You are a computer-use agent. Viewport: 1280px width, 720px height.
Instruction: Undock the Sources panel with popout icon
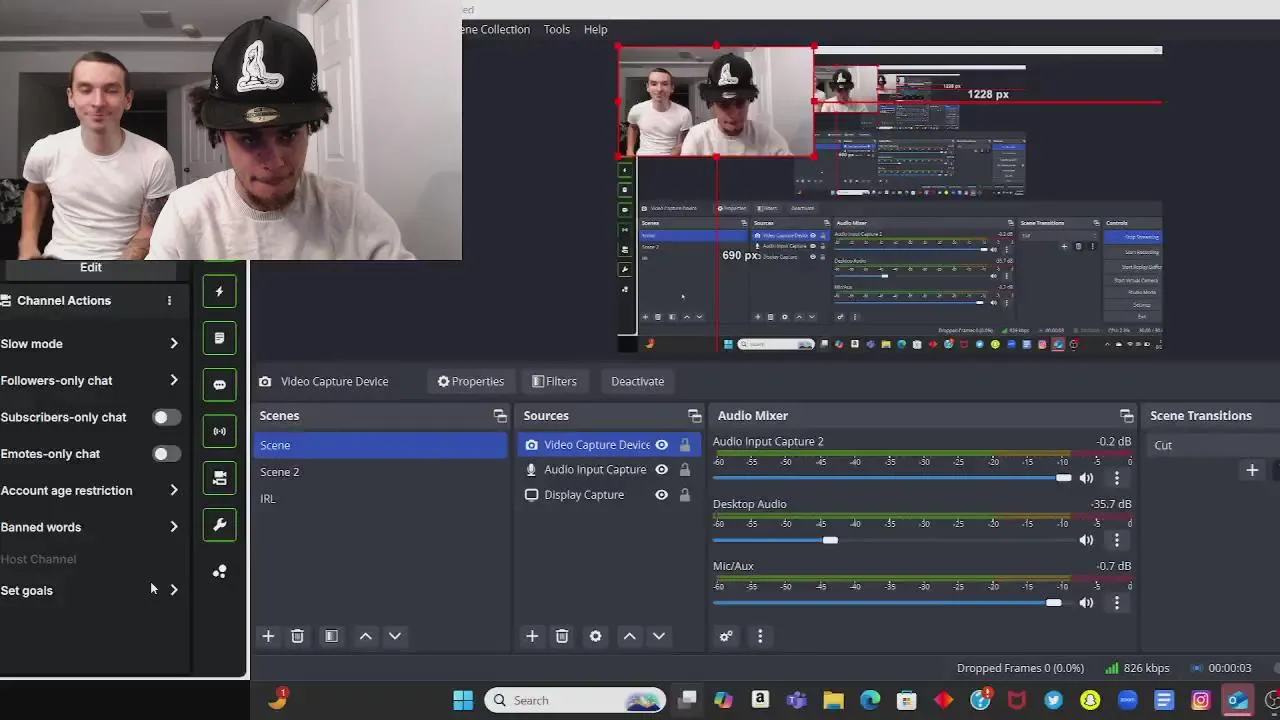click(694, 416)
